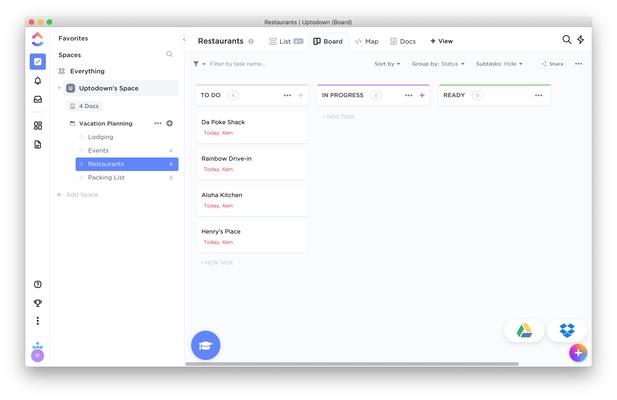
Task: Open Dropbox floating button
Action: click(x=567, y=331)
